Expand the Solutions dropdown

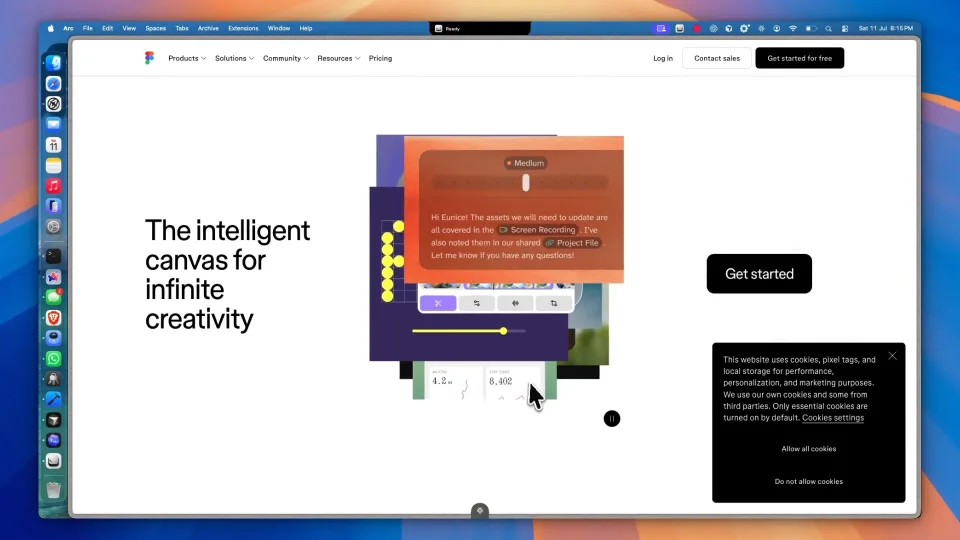pyautogui.click(x=234, y=58)
